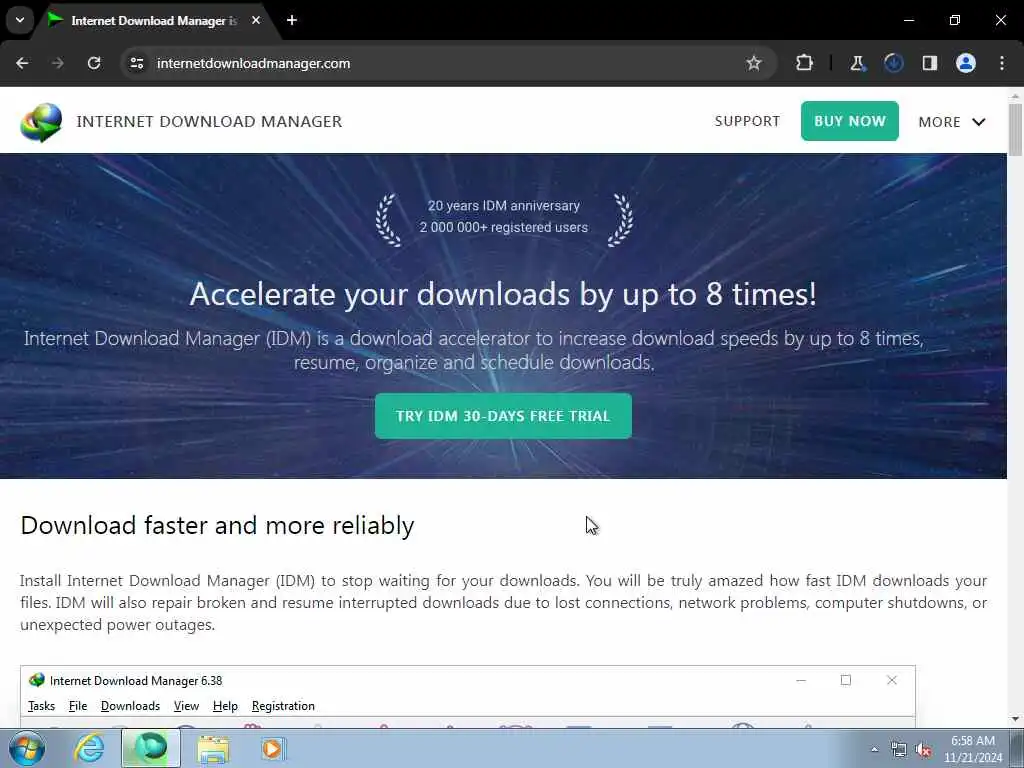The height and width of the screenshot is (768, 1024).
Task: Open the tab search dropdown
Action: pyautogui.click(x=20, y=20)
